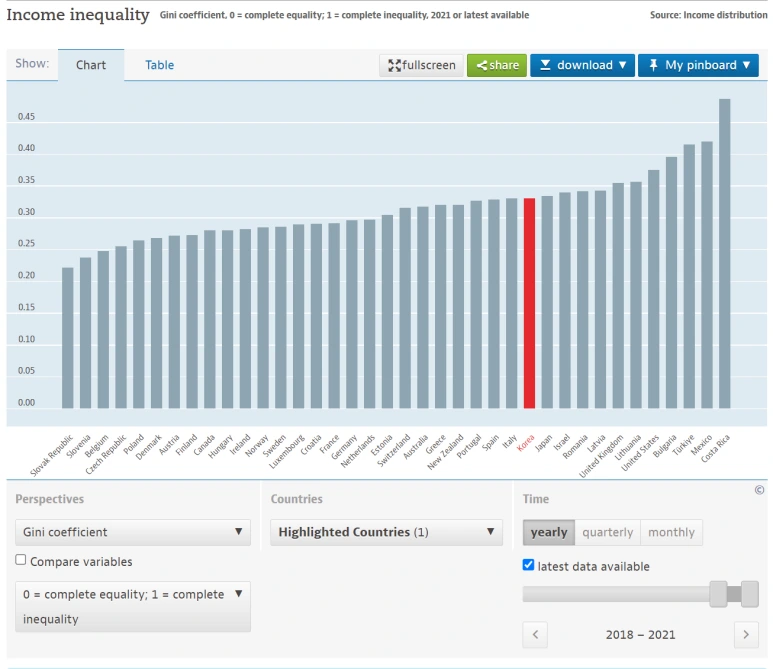Click the Korea axis label

point(526,443)
